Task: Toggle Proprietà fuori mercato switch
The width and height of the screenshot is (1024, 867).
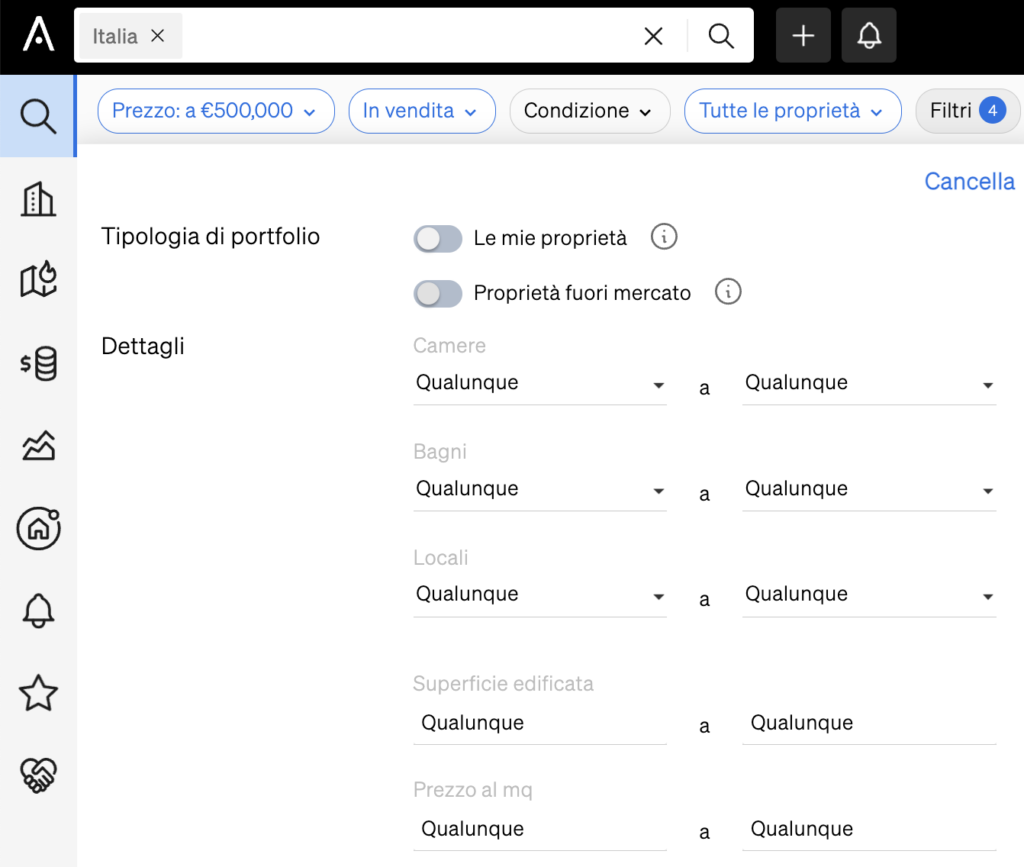Action: 438,293
